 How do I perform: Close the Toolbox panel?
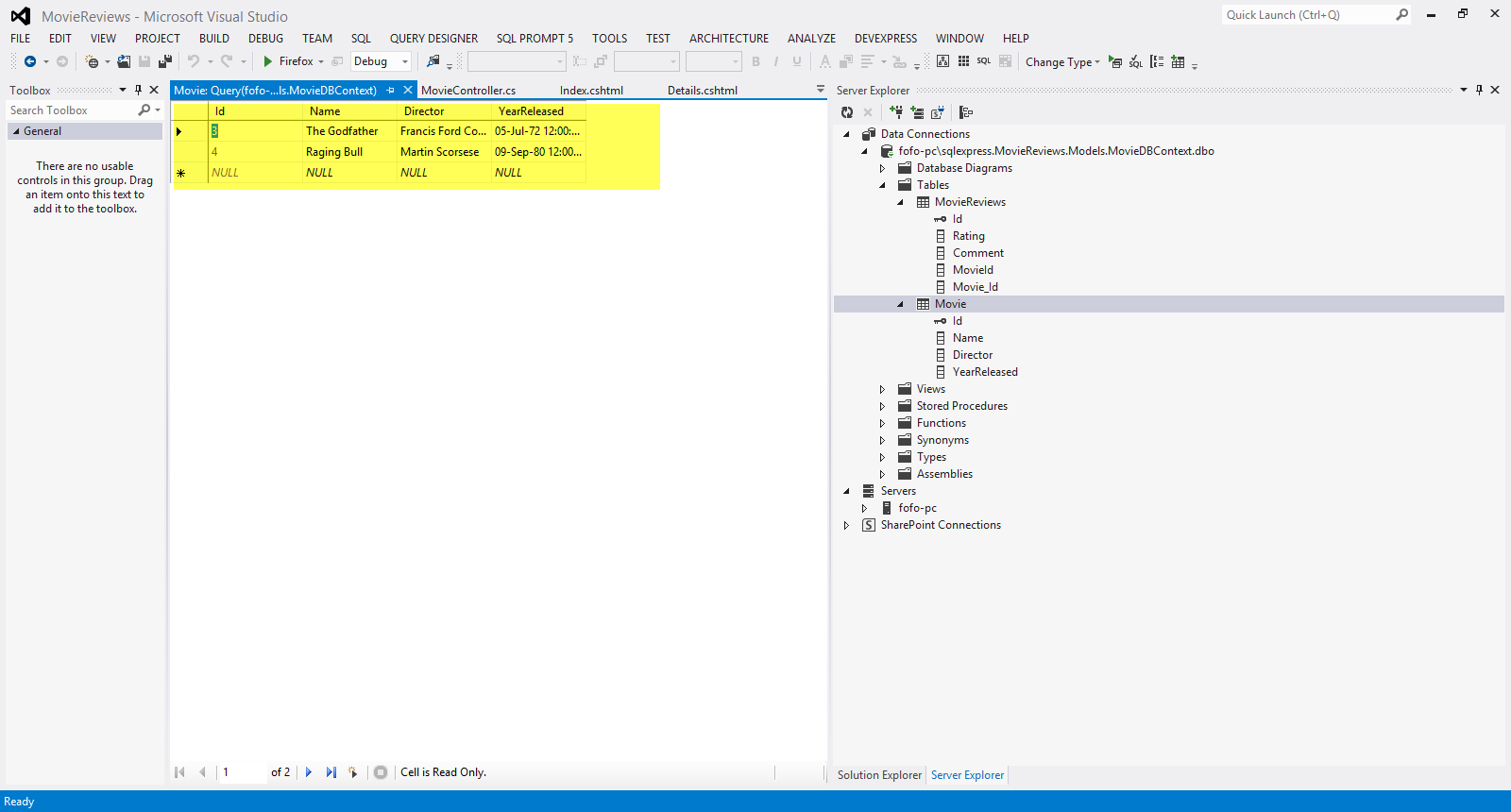pyautogui.click(x=154, y=90)
